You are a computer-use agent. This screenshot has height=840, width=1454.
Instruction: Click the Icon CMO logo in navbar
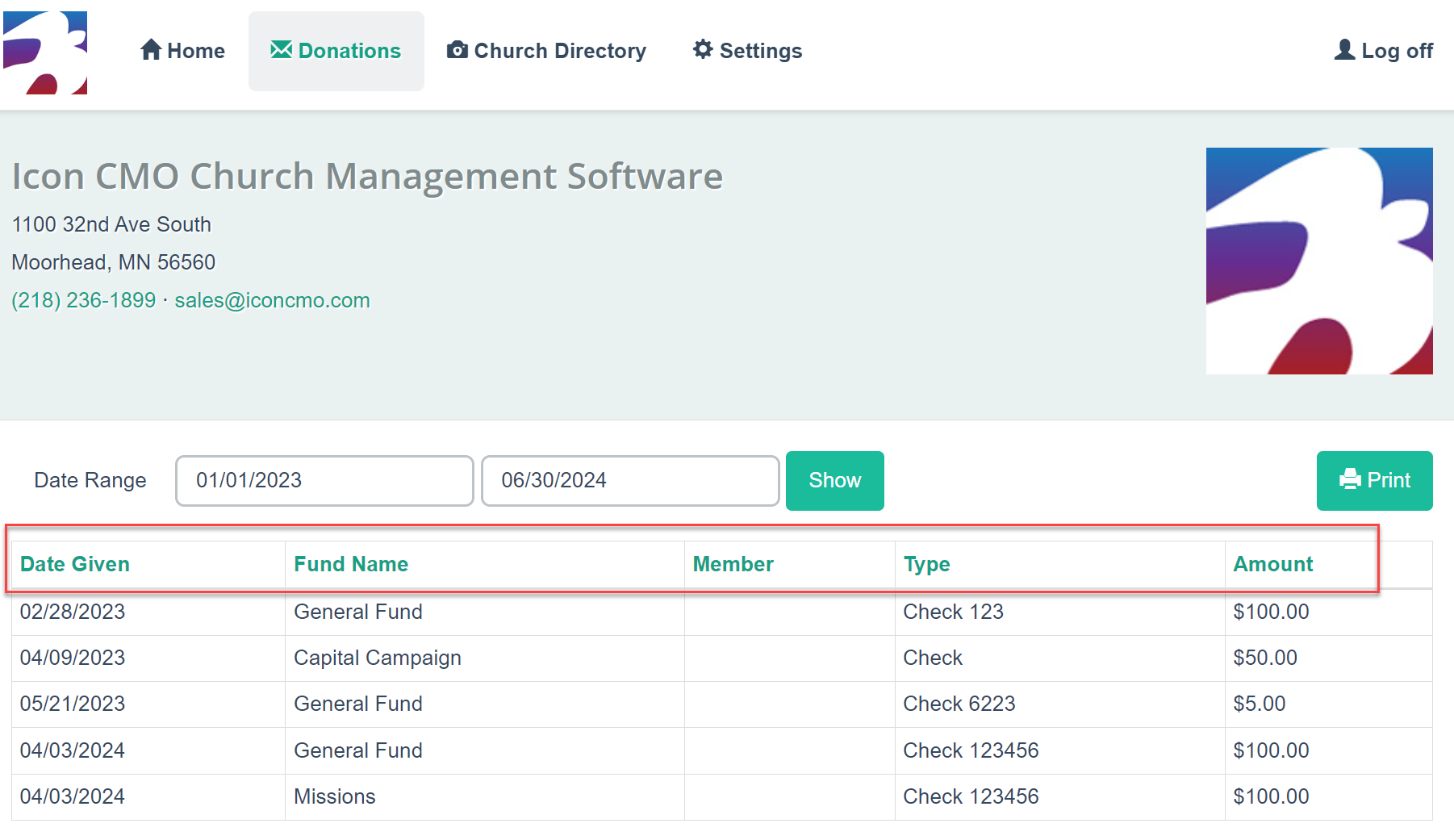pos(45,52)
